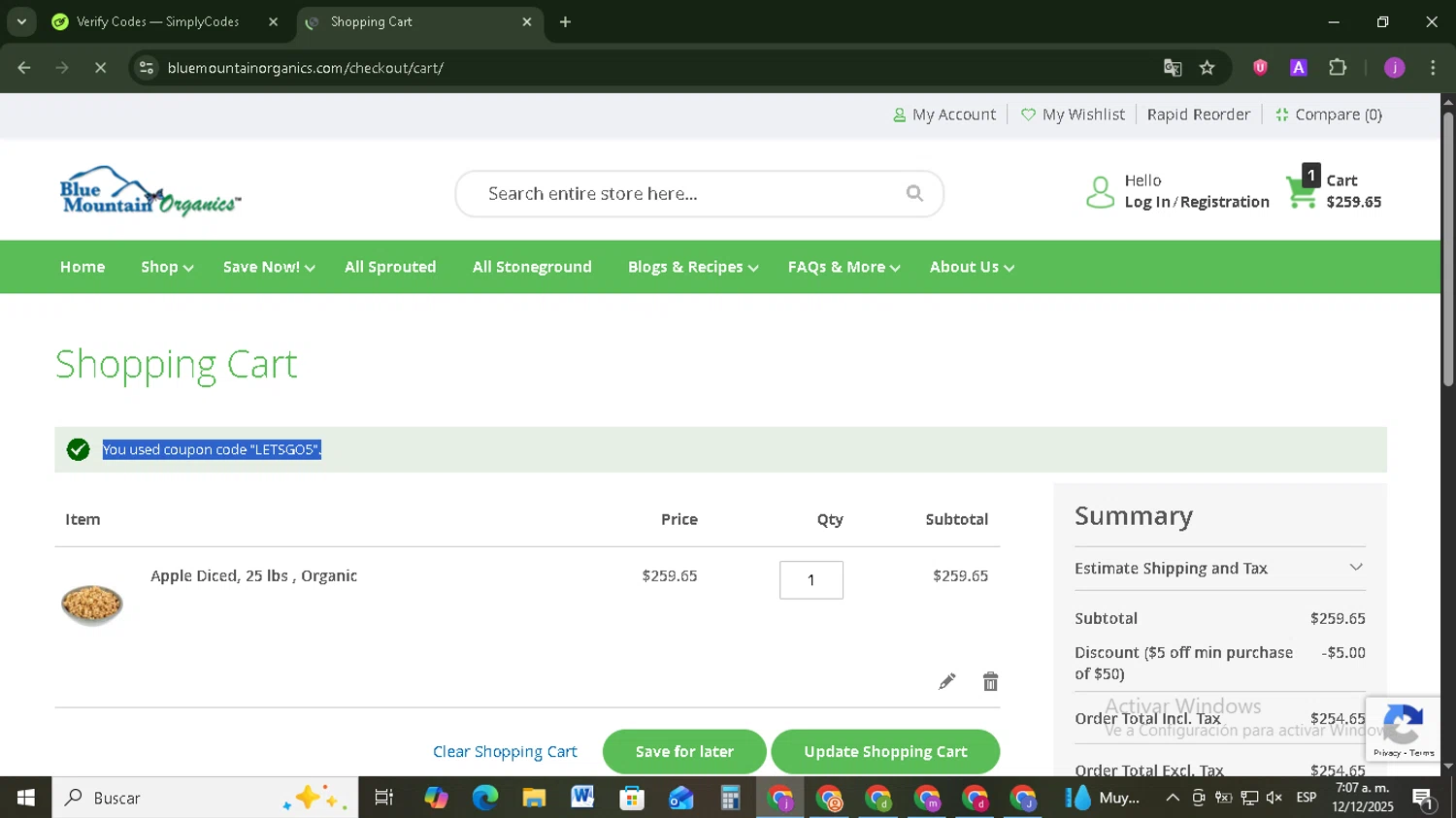Click the reCAPTCHA badge
Image resolution: width=1456 pixels, height=818 pixels.
pyautogui.click(x=1403, y=728)
